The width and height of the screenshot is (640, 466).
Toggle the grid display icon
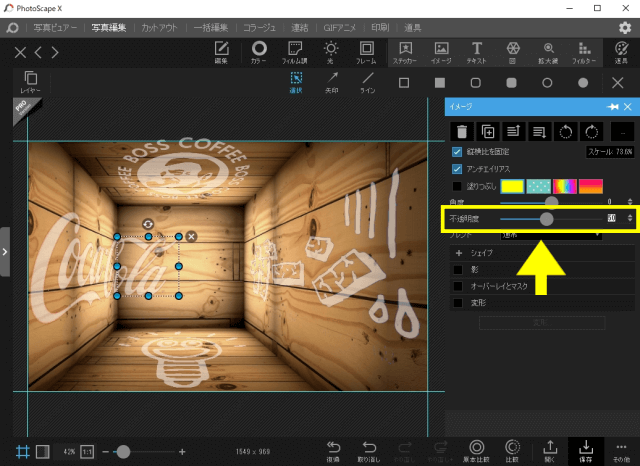point(22,452)
